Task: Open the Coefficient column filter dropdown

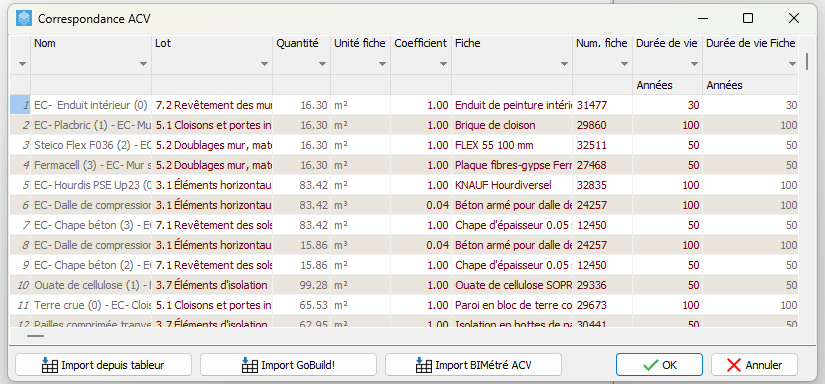Action: [444, 64]
